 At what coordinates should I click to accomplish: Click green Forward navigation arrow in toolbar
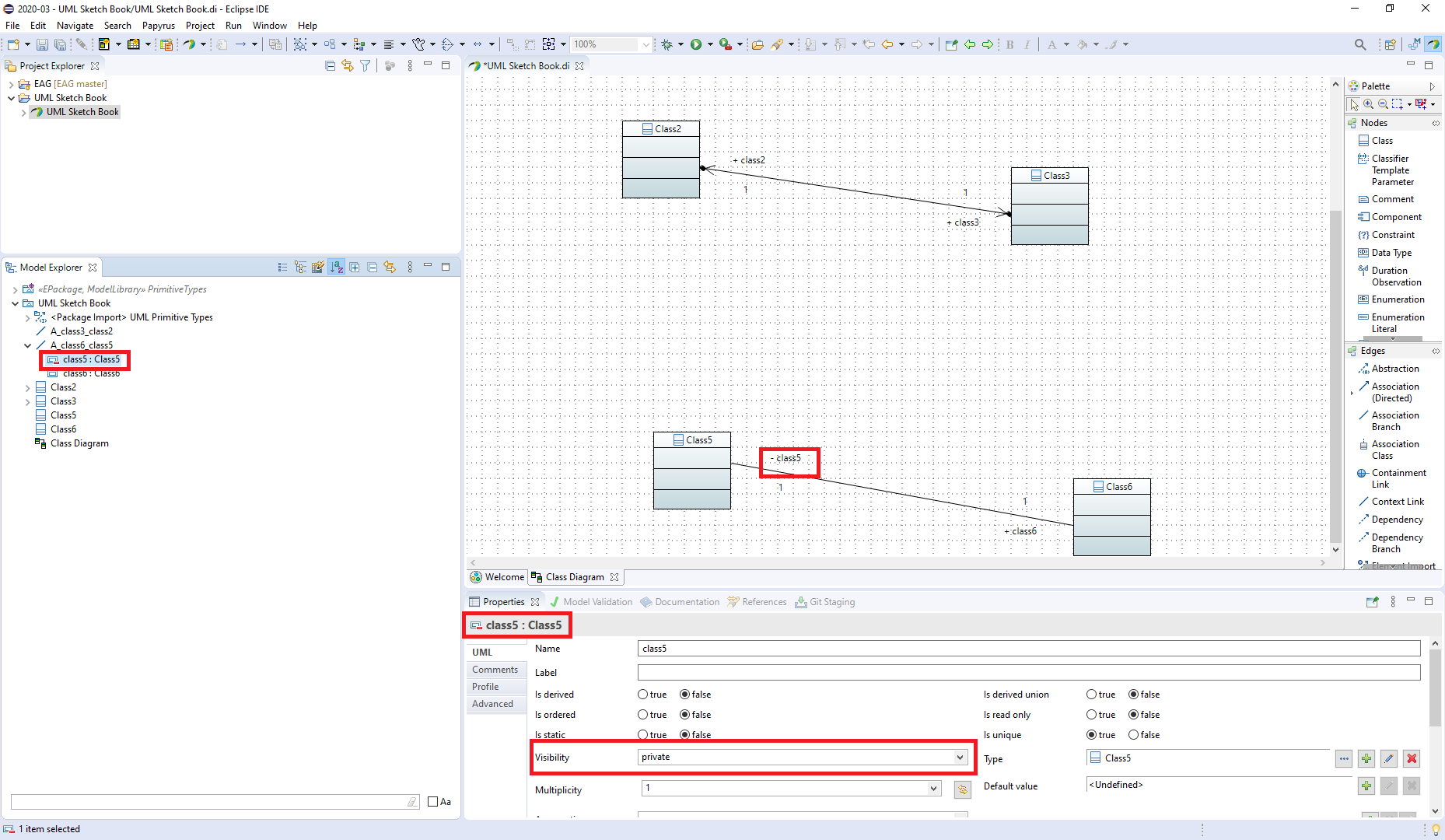click(x=988, y=44)
